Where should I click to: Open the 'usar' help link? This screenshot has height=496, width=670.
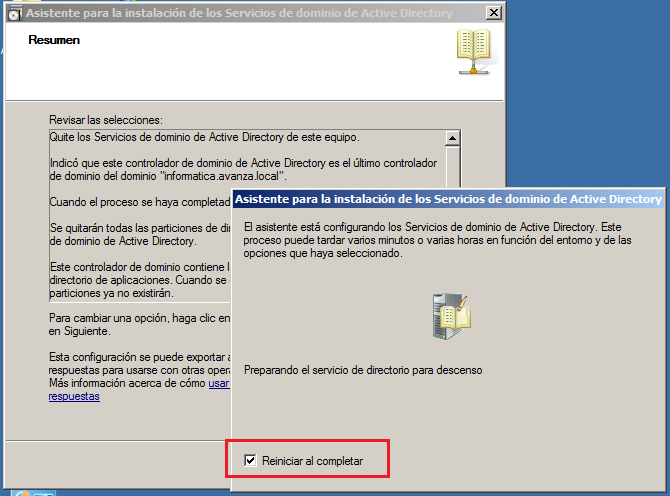pos(218,382)
